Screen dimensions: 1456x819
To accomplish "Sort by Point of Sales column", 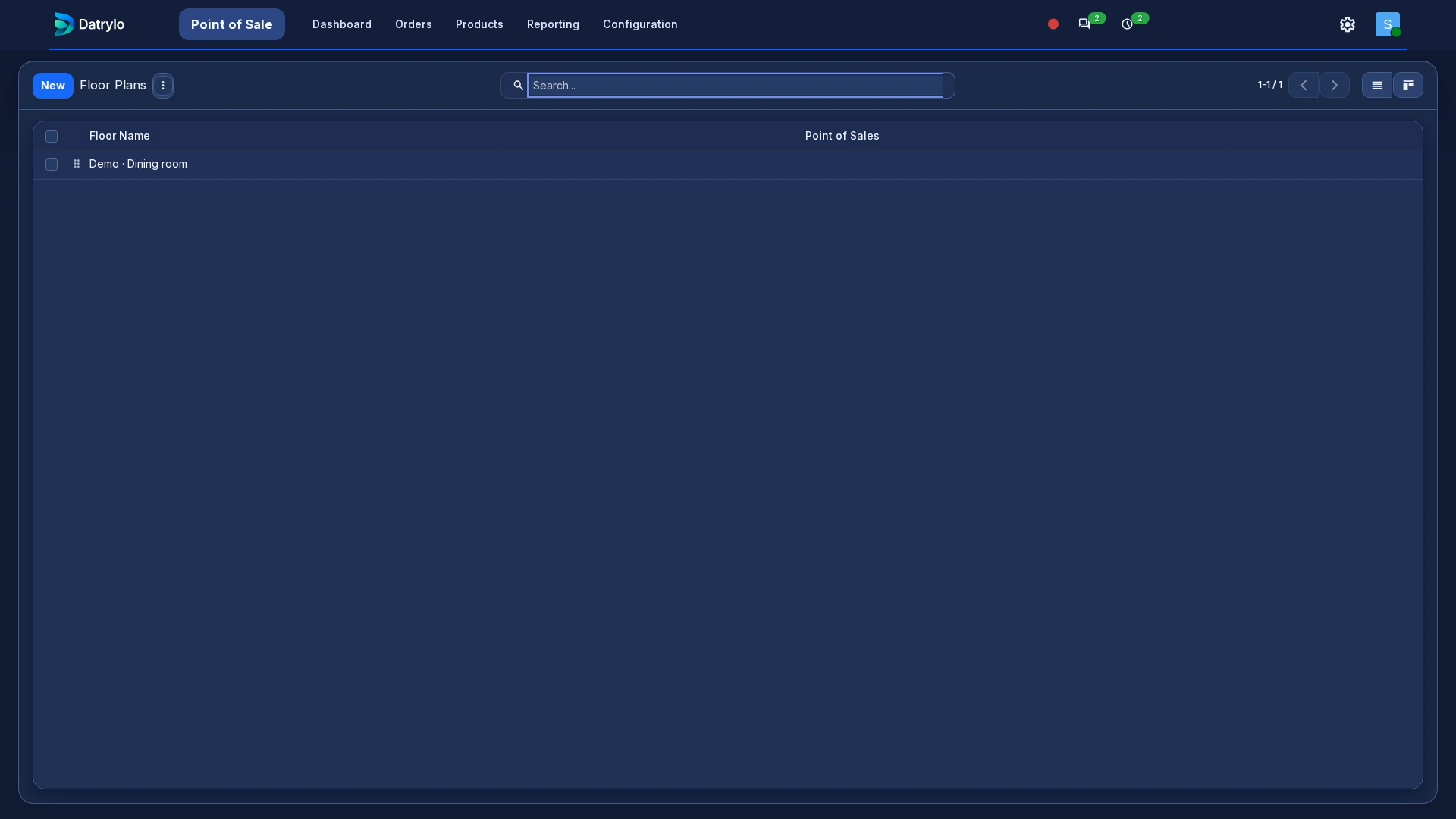I will click(x=843, y=136).
